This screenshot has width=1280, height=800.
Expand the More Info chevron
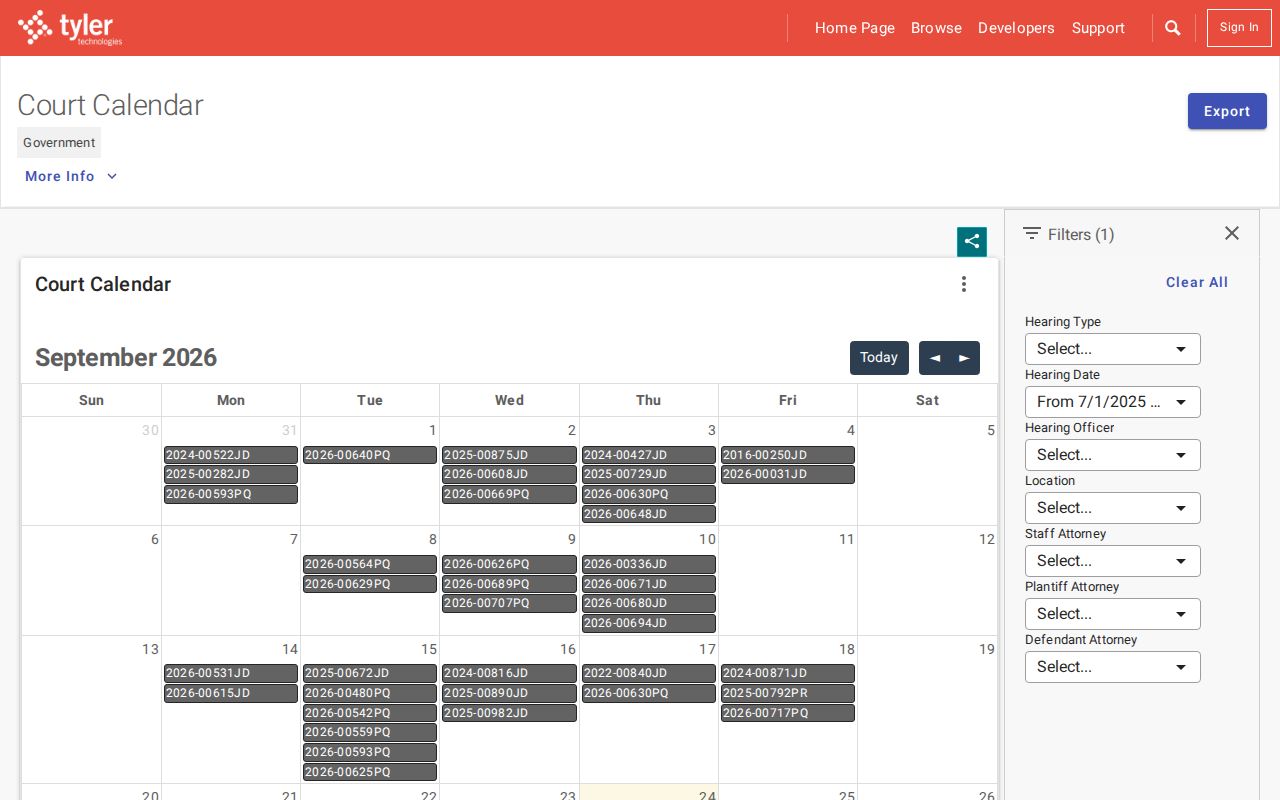(x=112, y=176)
